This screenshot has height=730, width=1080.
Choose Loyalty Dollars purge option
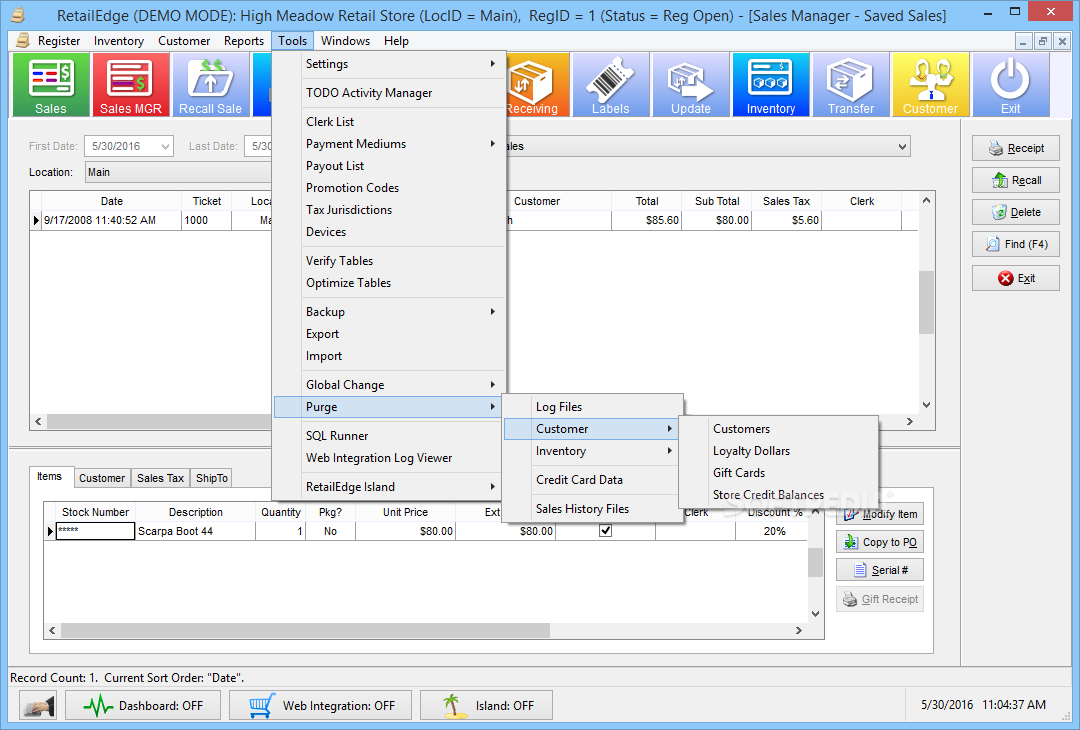point(778,451)
